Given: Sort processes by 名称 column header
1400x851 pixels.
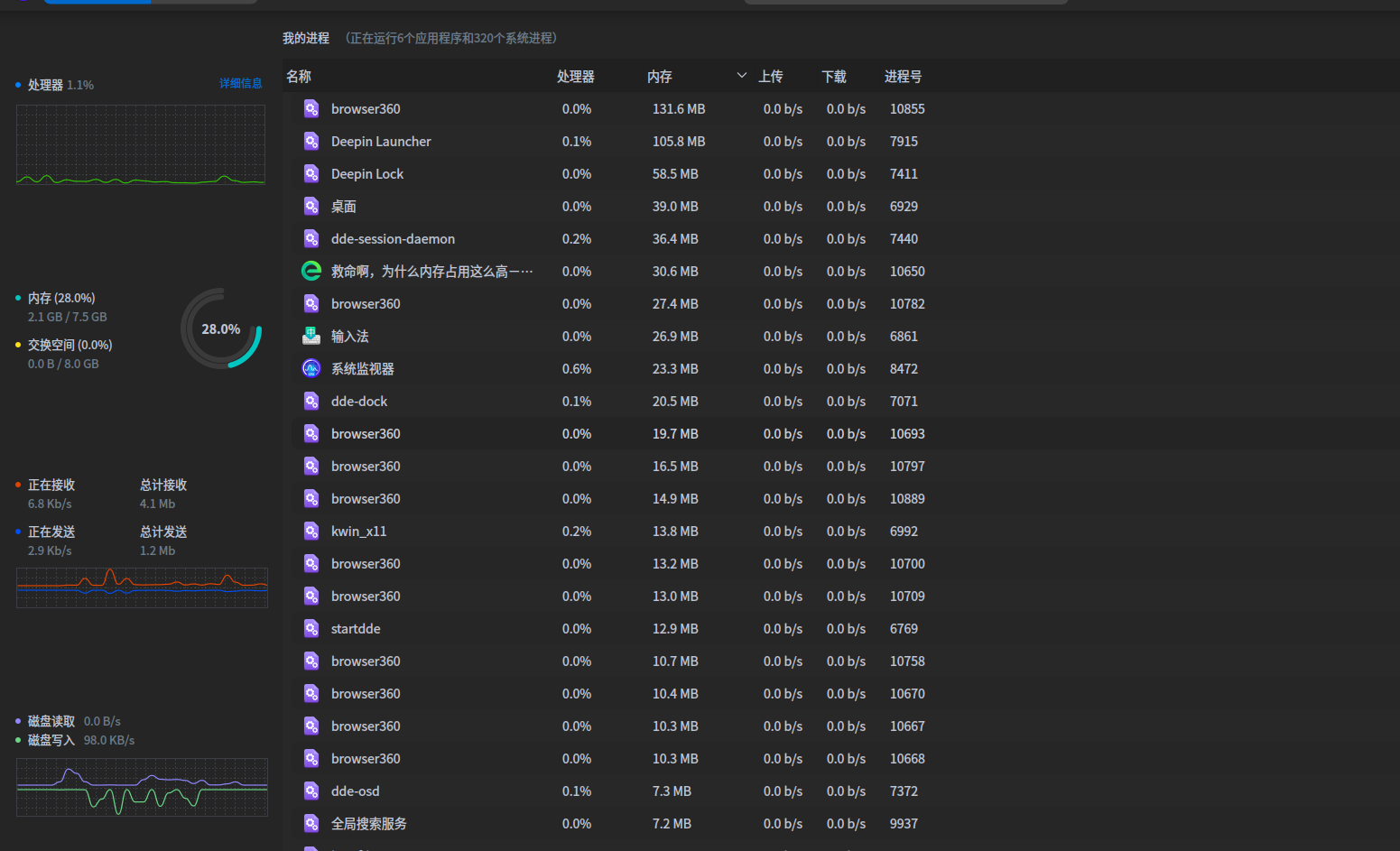Looking at the screenshot, I should click(299, 77).
